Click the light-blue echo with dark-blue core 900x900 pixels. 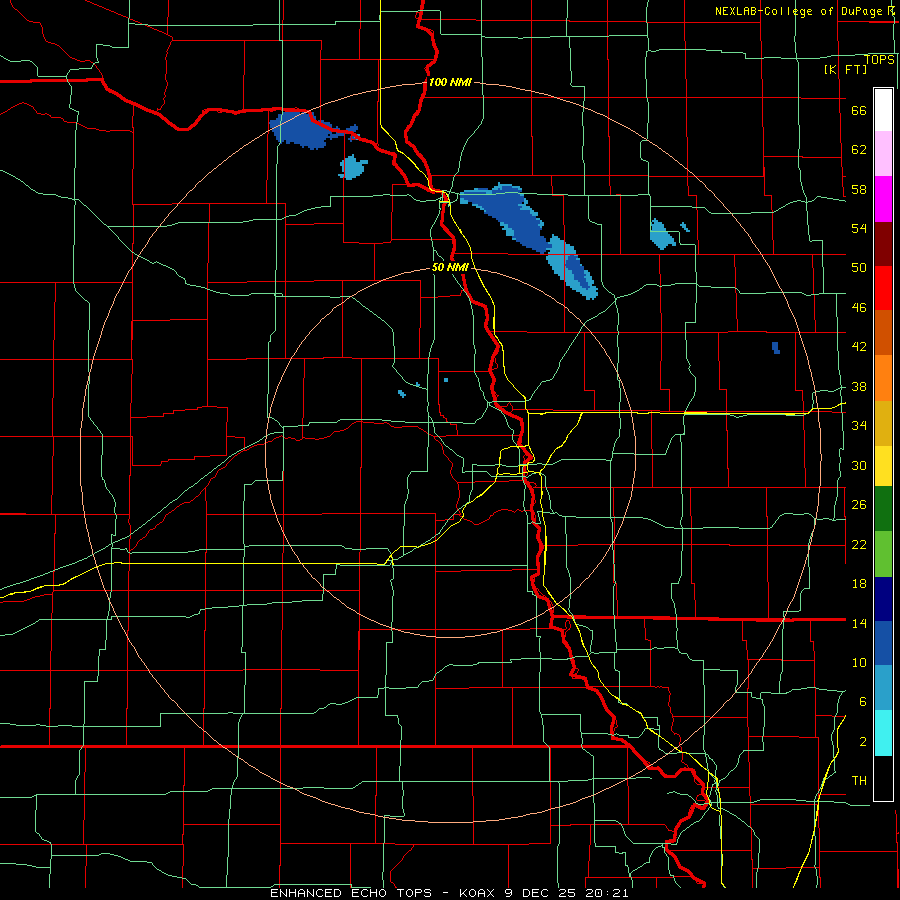[571, 266]
